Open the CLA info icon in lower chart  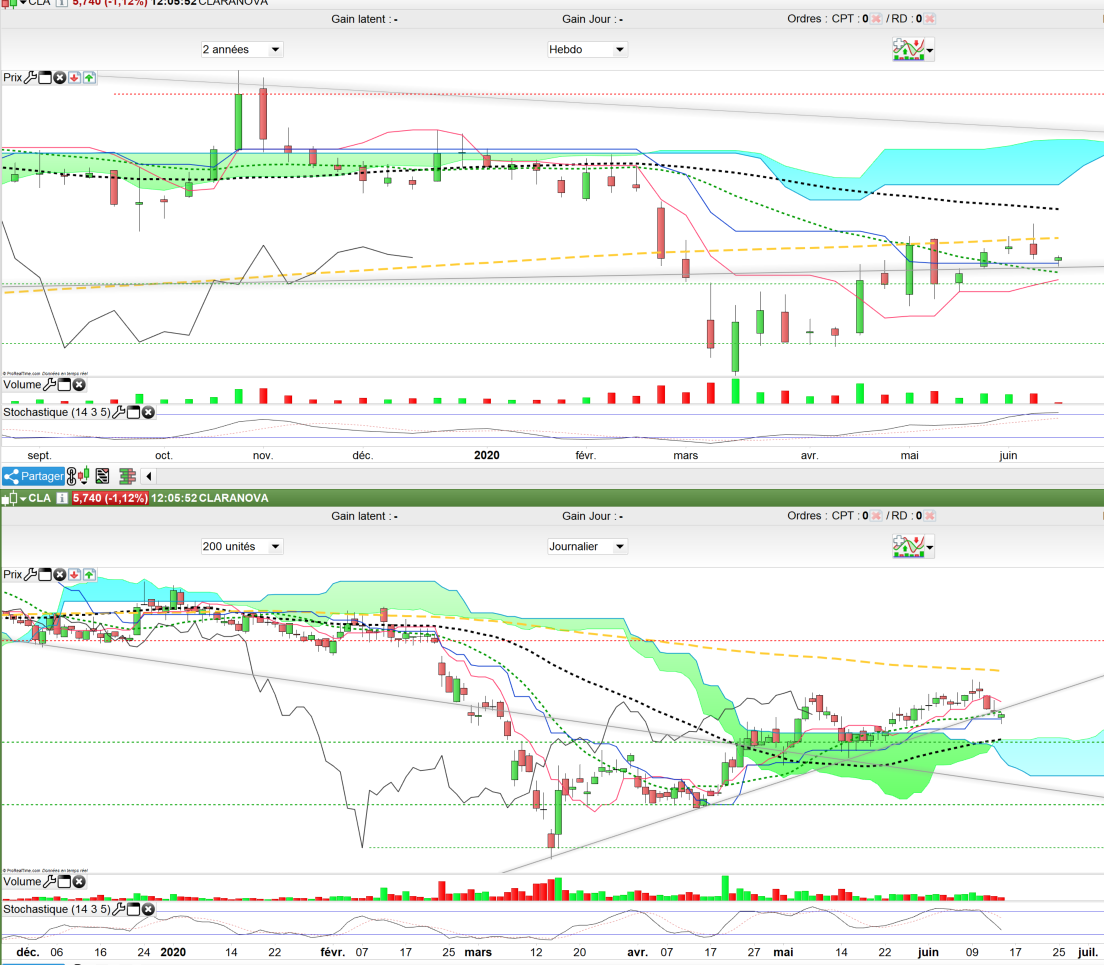click(62, 498)
